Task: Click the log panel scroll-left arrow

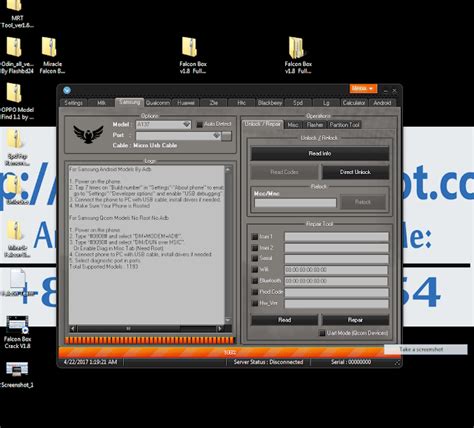Action: pyautogui.click(x=73, y=329)
